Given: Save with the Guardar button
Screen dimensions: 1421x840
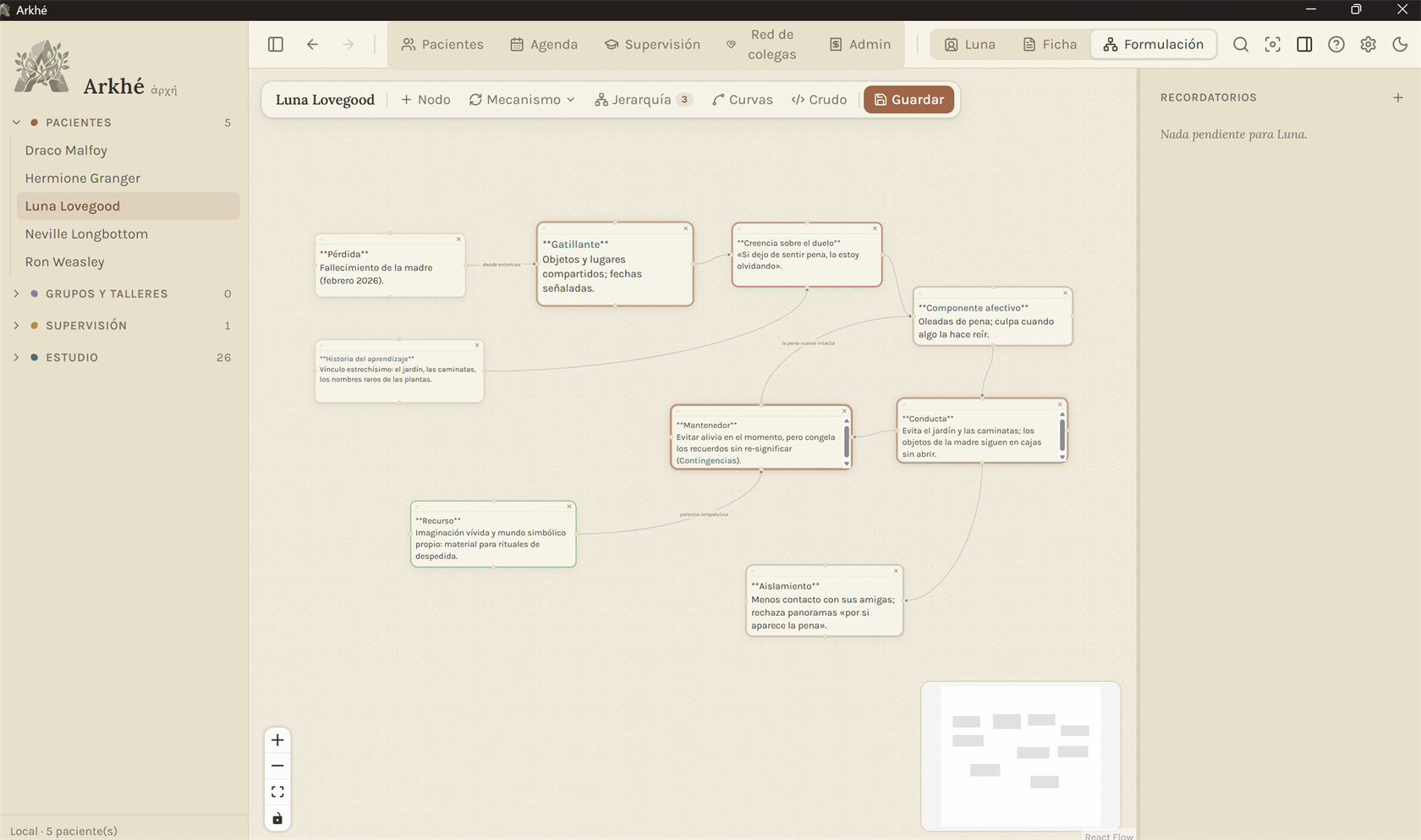Looking at the screenshot, I should pos(909,100).
